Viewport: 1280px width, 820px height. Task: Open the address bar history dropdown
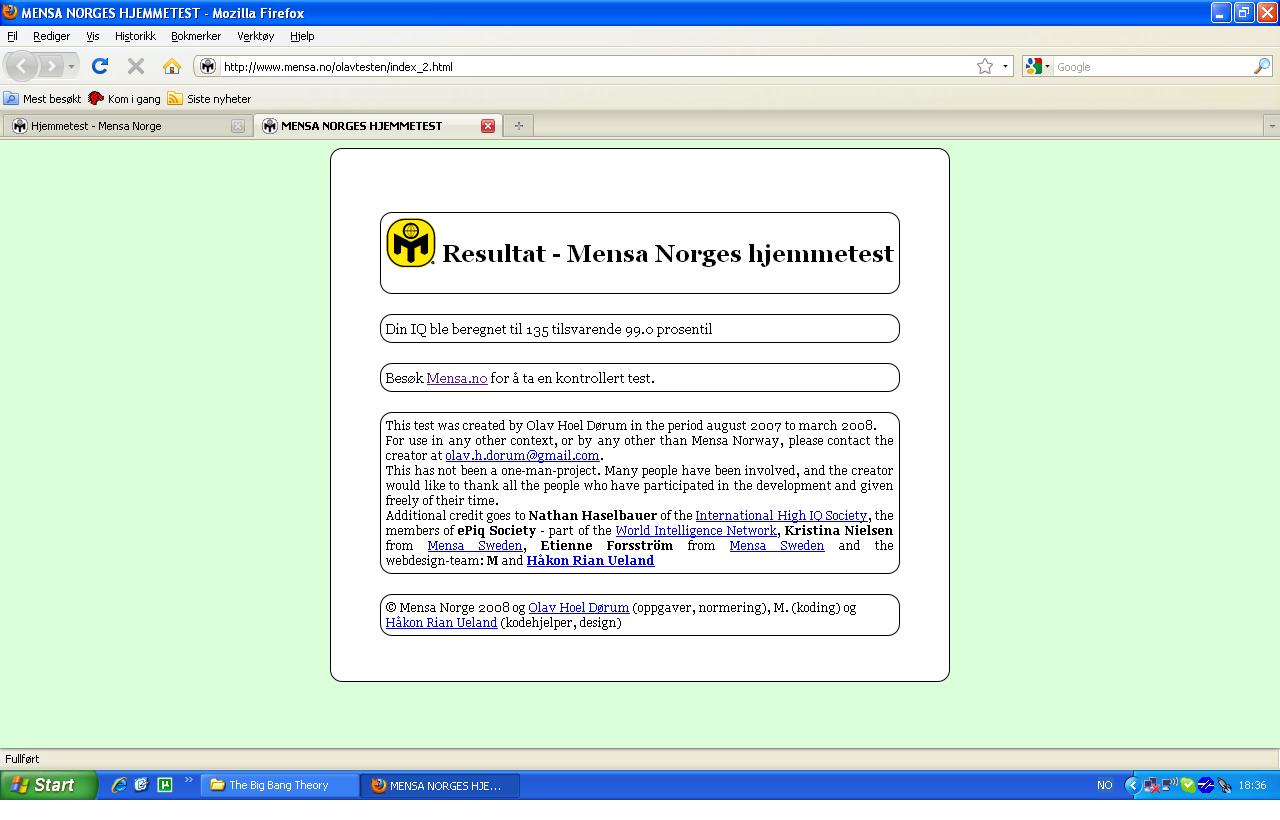1005,66
